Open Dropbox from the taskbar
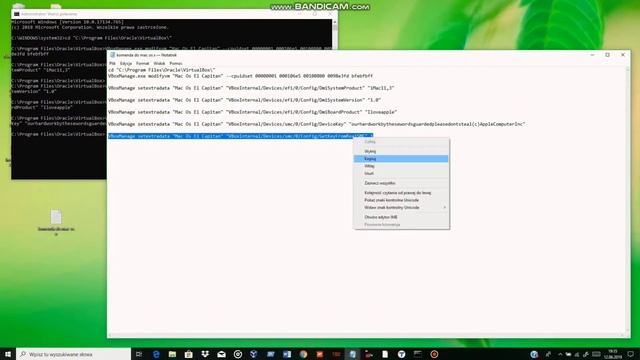The height and width of the screenshot is (360, 640). pyautogui.click(x=205, y=354)
